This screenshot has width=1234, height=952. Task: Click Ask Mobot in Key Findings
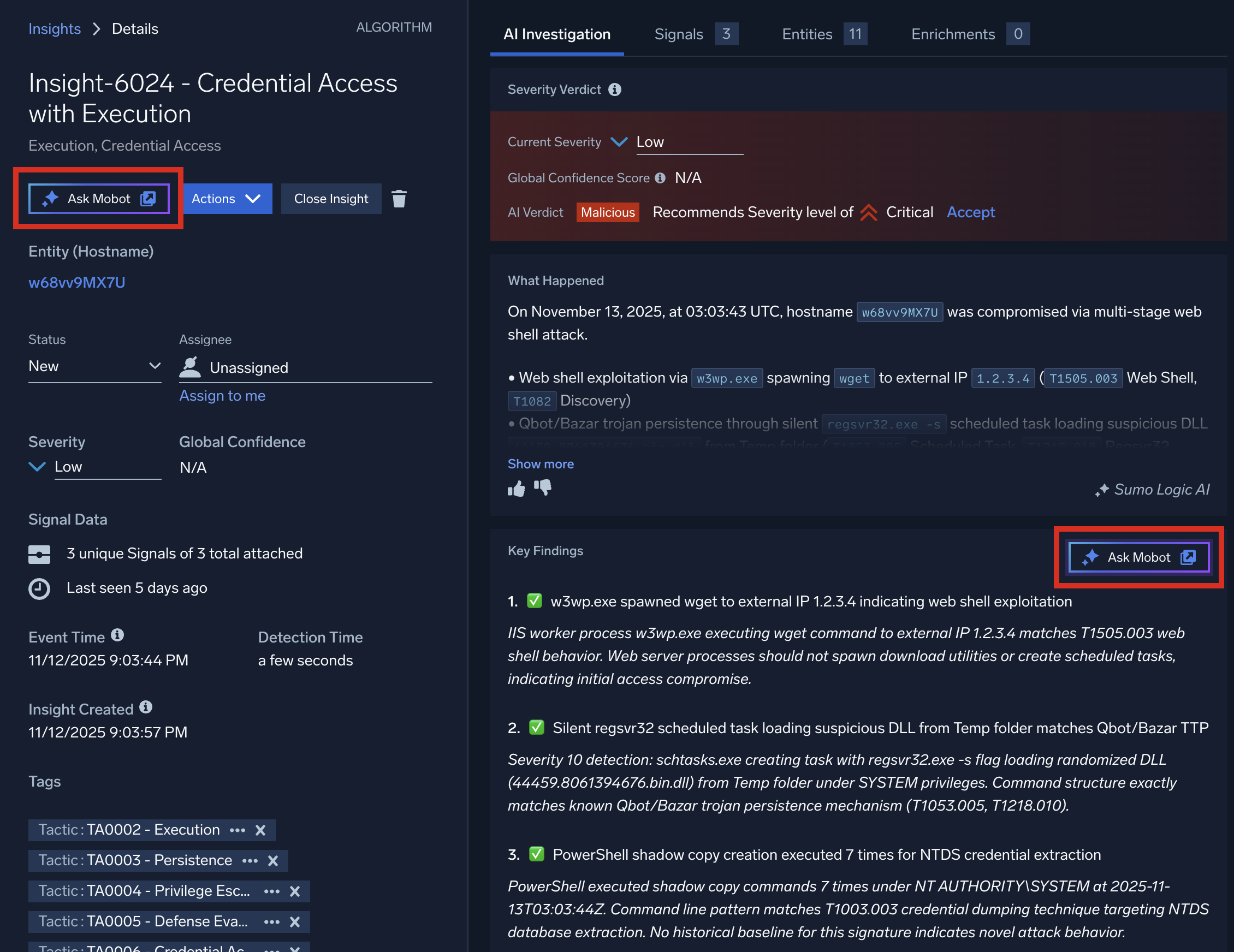click(x=1138, y=557)
